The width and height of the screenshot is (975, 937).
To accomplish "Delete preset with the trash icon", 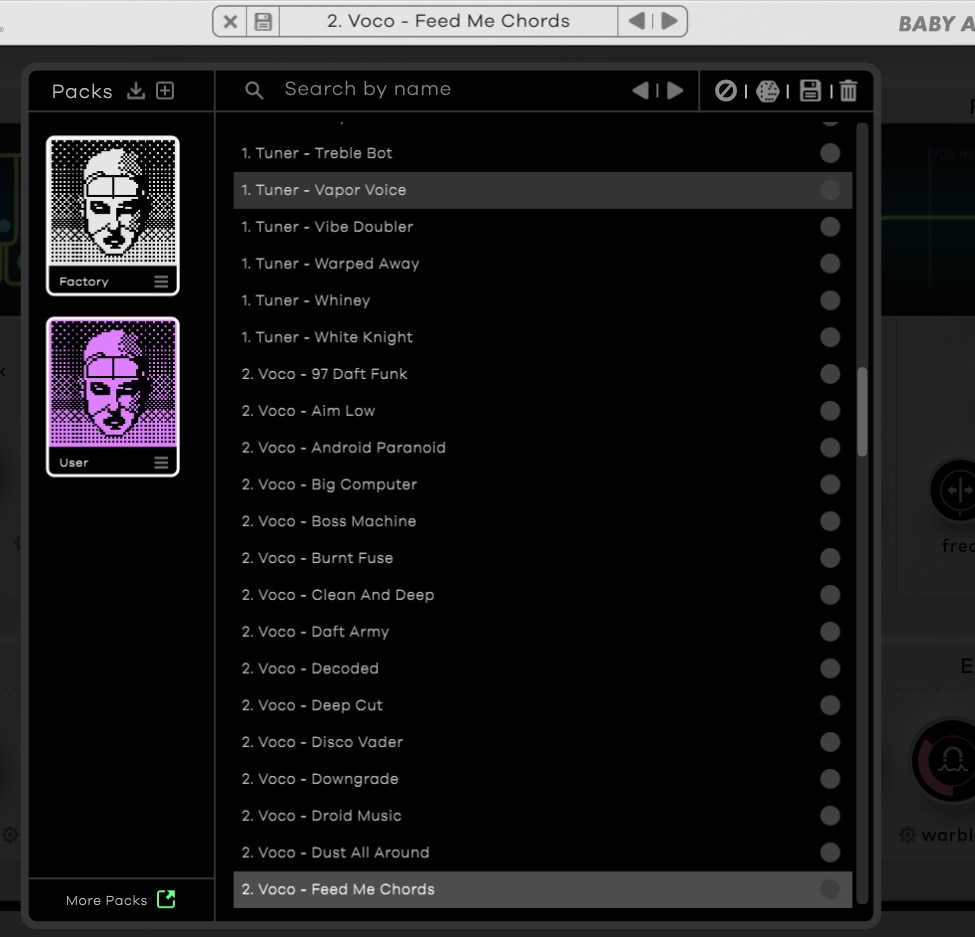I will pos(848,91).
